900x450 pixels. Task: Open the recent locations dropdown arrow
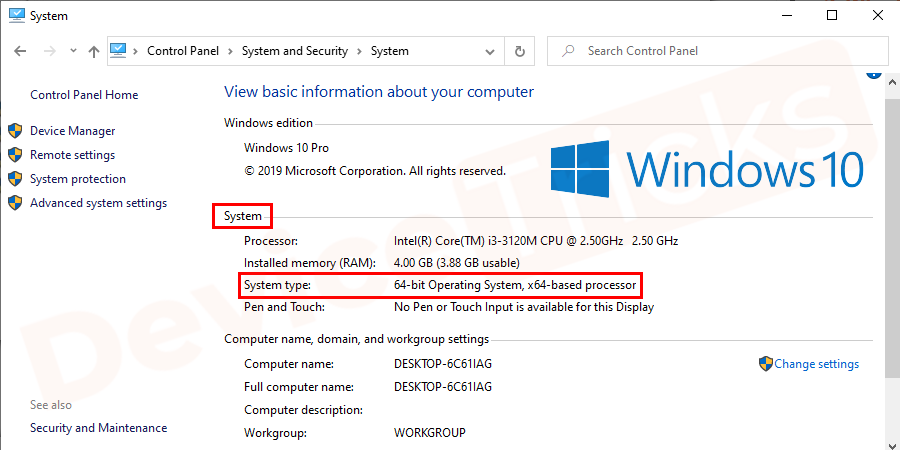tap(73, 51)
